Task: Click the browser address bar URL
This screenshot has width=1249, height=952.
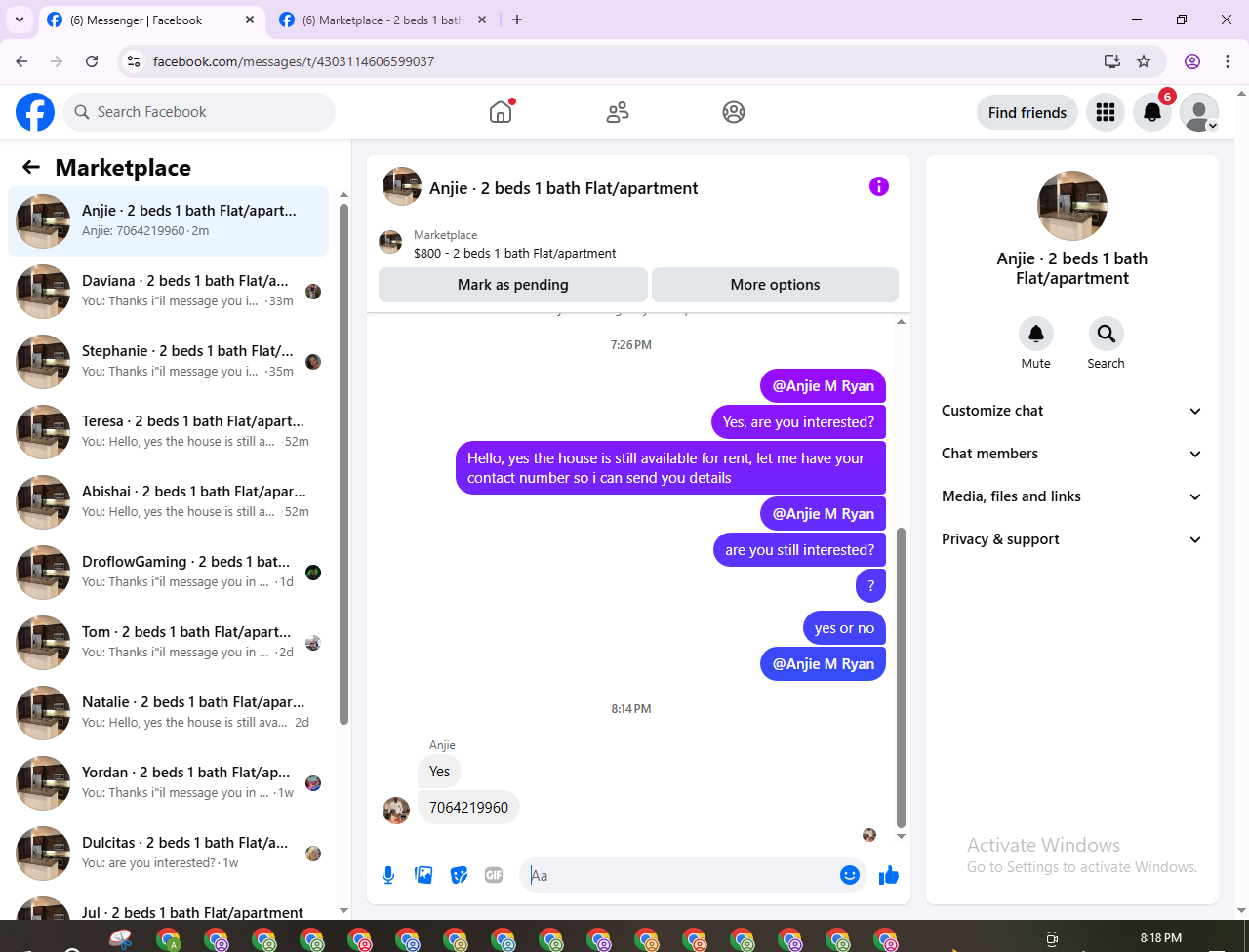Action: pyautogui.click(x=294, y=61)
